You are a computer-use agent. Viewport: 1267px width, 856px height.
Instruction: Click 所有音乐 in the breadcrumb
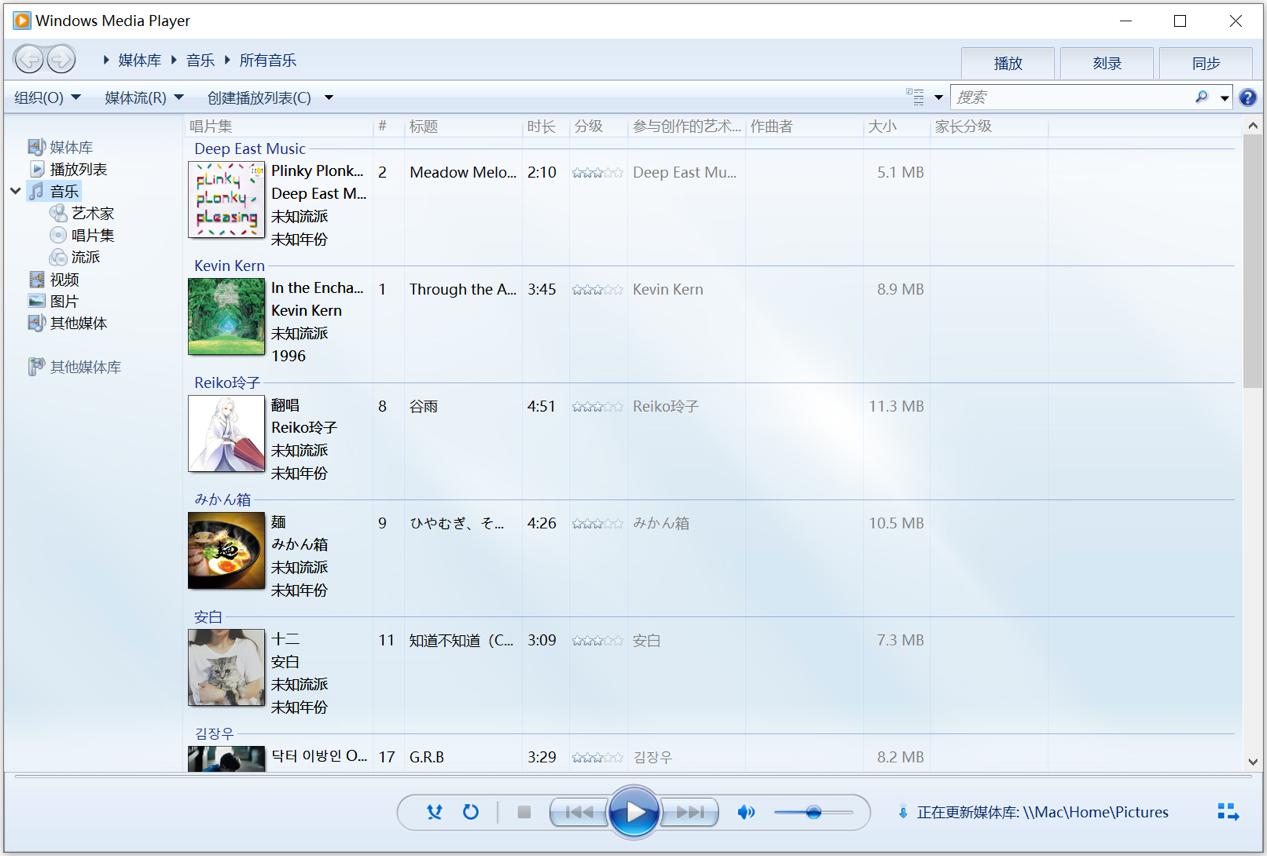(x=267, y=60)
